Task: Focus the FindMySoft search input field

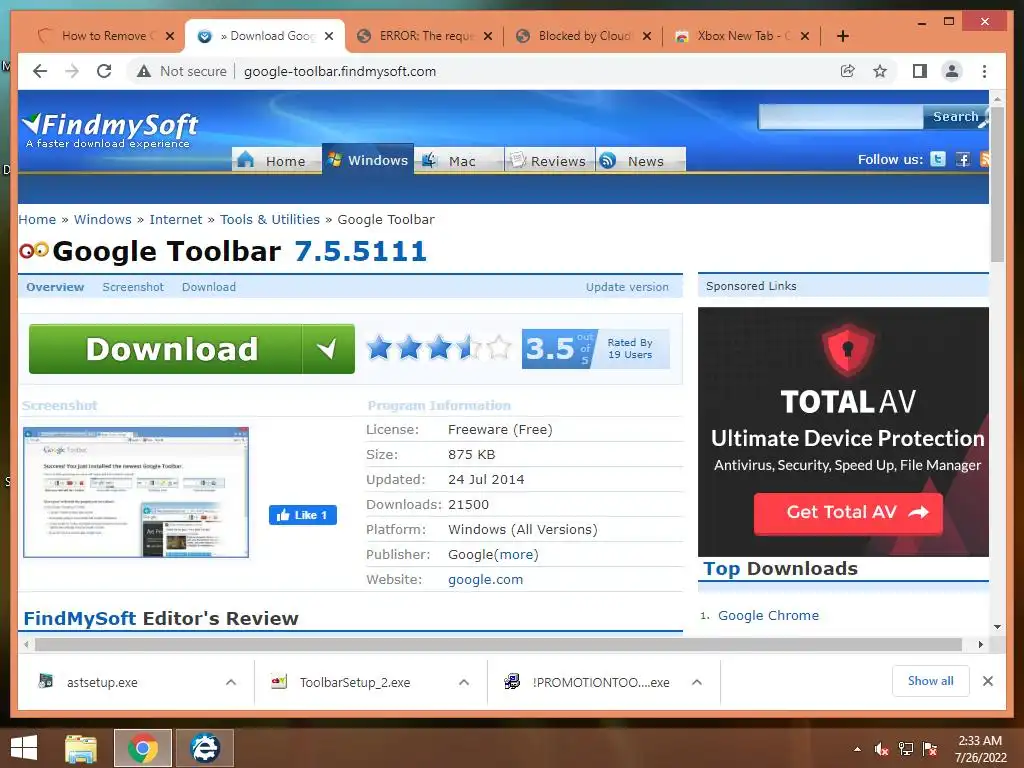Action: (x=840, y=117)
